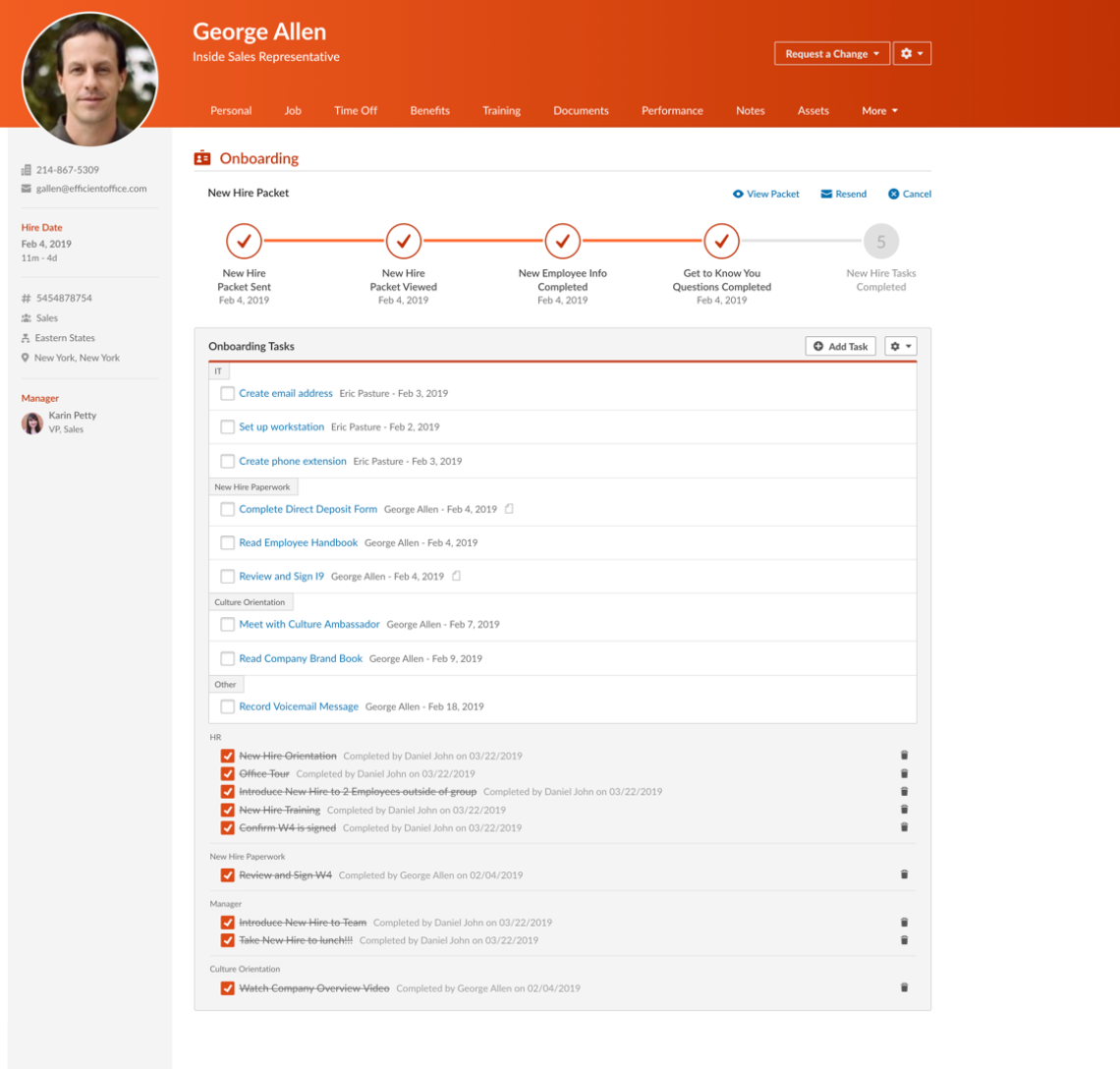
Task: Click the View Packet eye icon
Action: tap(738, 195)
